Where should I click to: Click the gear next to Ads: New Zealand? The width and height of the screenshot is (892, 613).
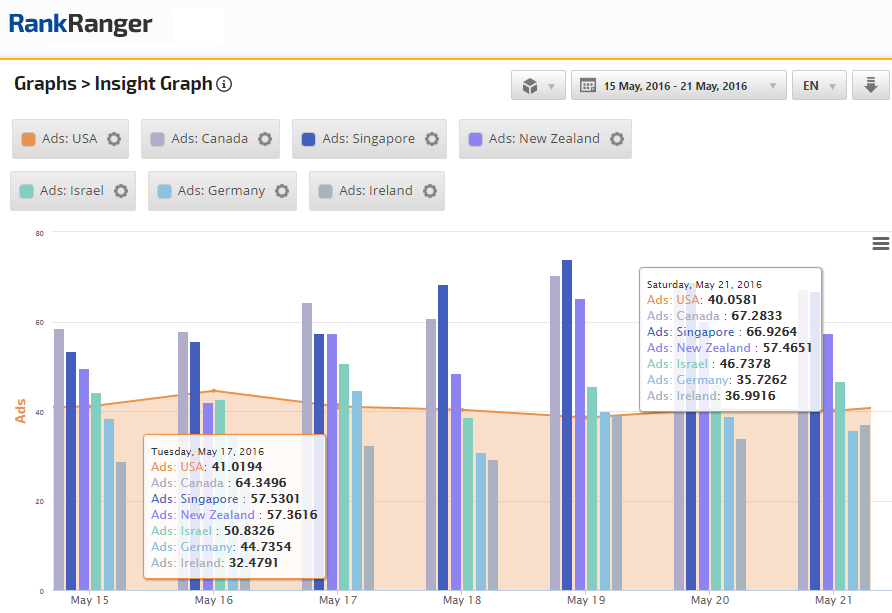(617, 139)
